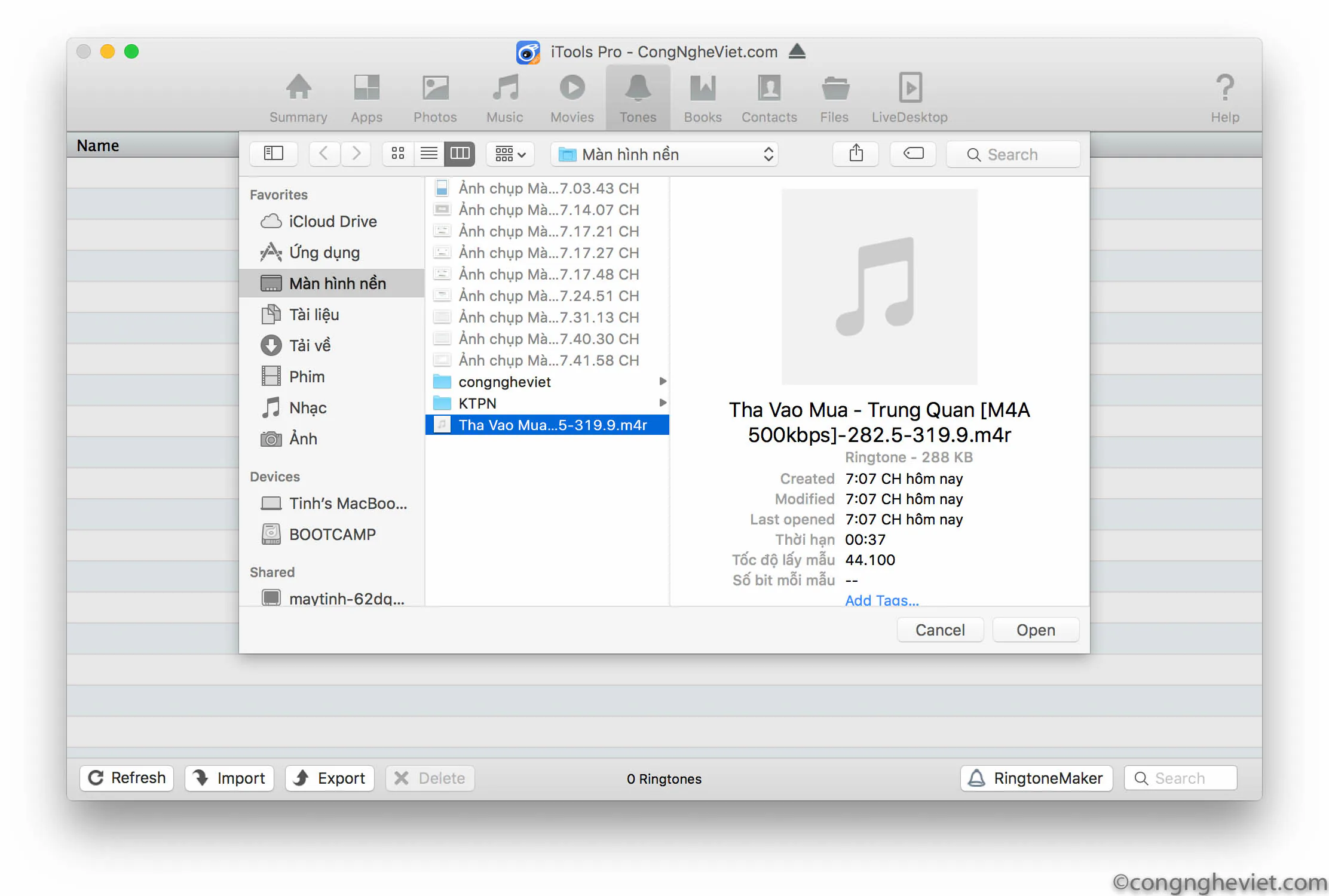Select screenshot file ending 7.41.58 CH
1329x896 pixels.
pyautogui.click(x=547, y=360)
